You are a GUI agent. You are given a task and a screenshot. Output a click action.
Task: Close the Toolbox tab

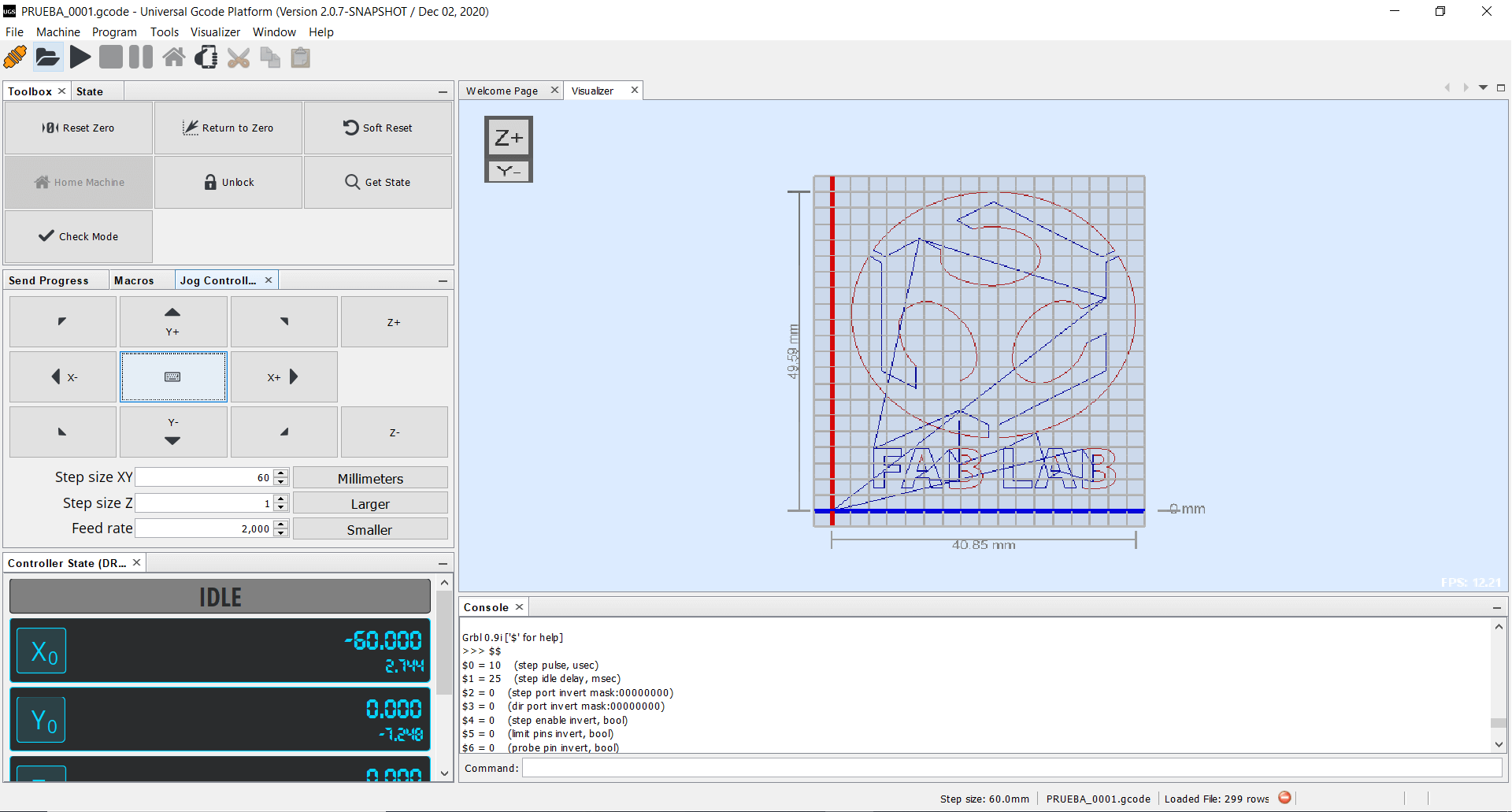pos(61,91)
